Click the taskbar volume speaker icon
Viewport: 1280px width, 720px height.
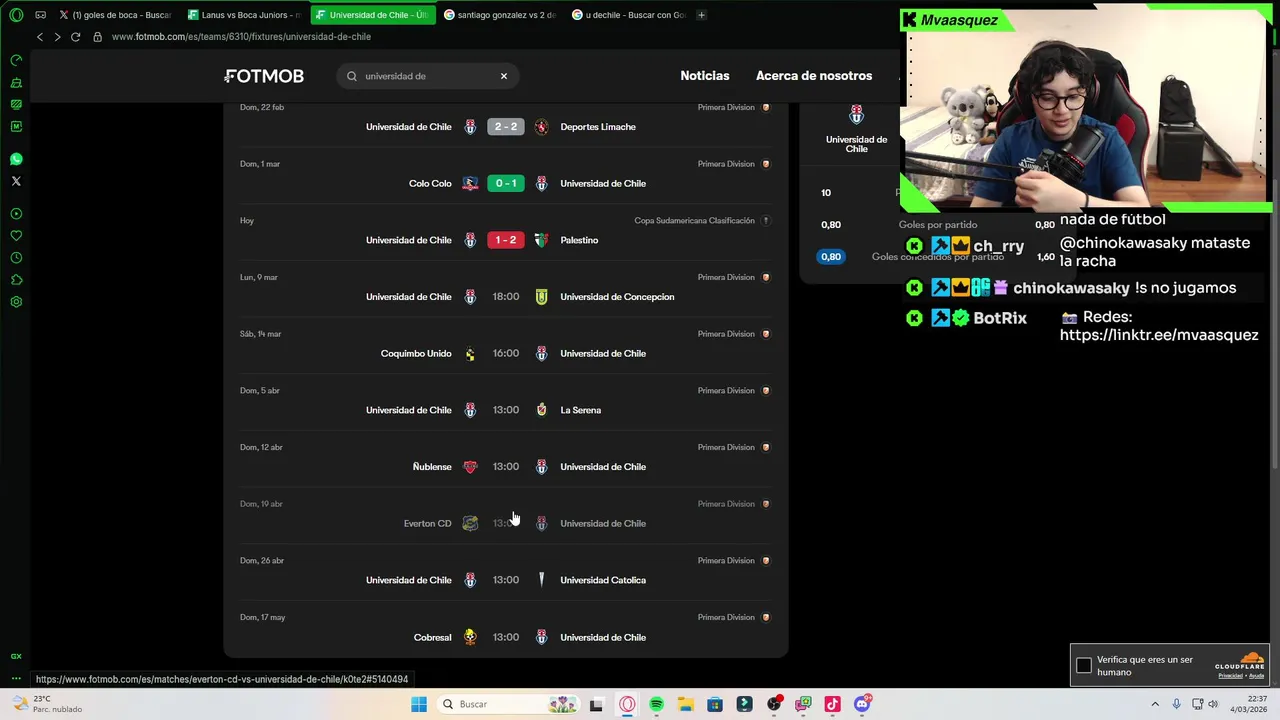click(x=1213, y=704)
